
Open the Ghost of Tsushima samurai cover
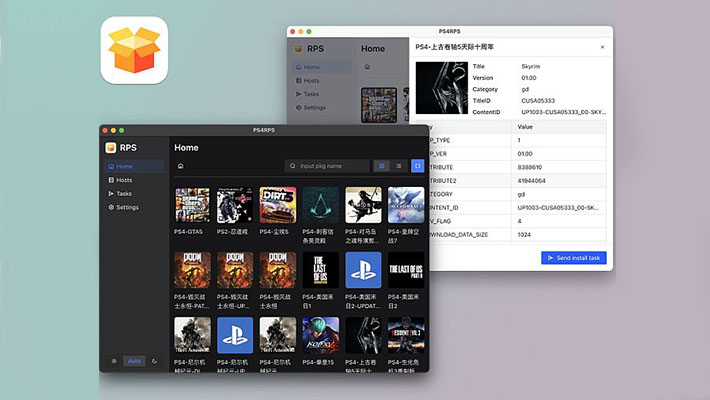[363, 205]
